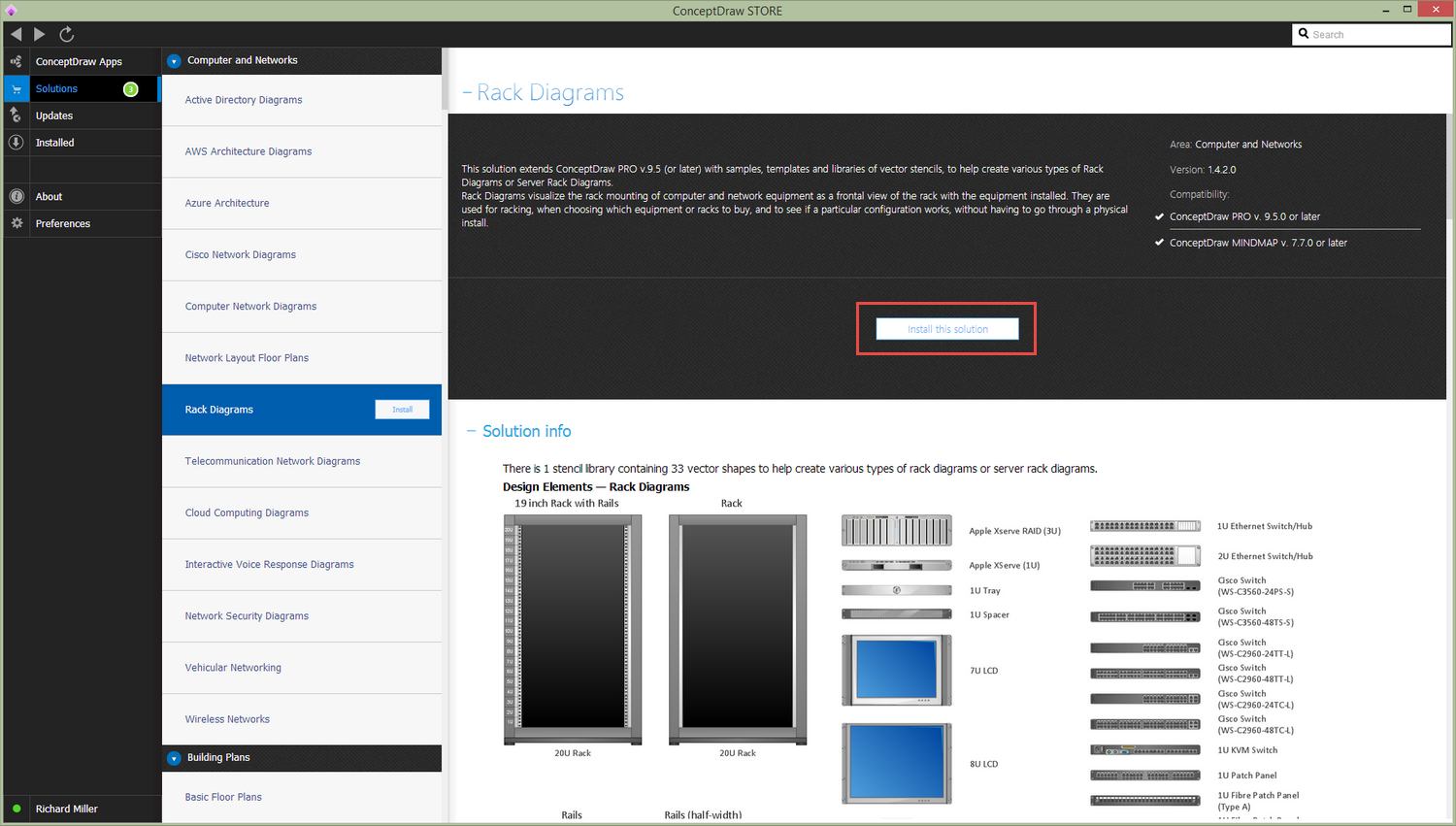Click the 1U Patch Panel label

1247,776
